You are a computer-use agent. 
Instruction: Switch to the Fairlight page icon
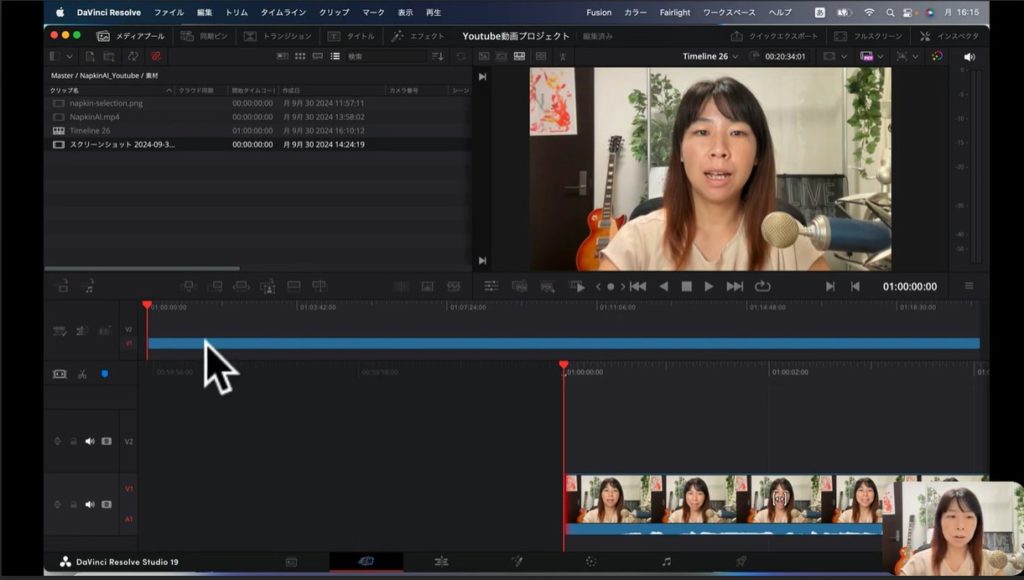pos(666,562)
